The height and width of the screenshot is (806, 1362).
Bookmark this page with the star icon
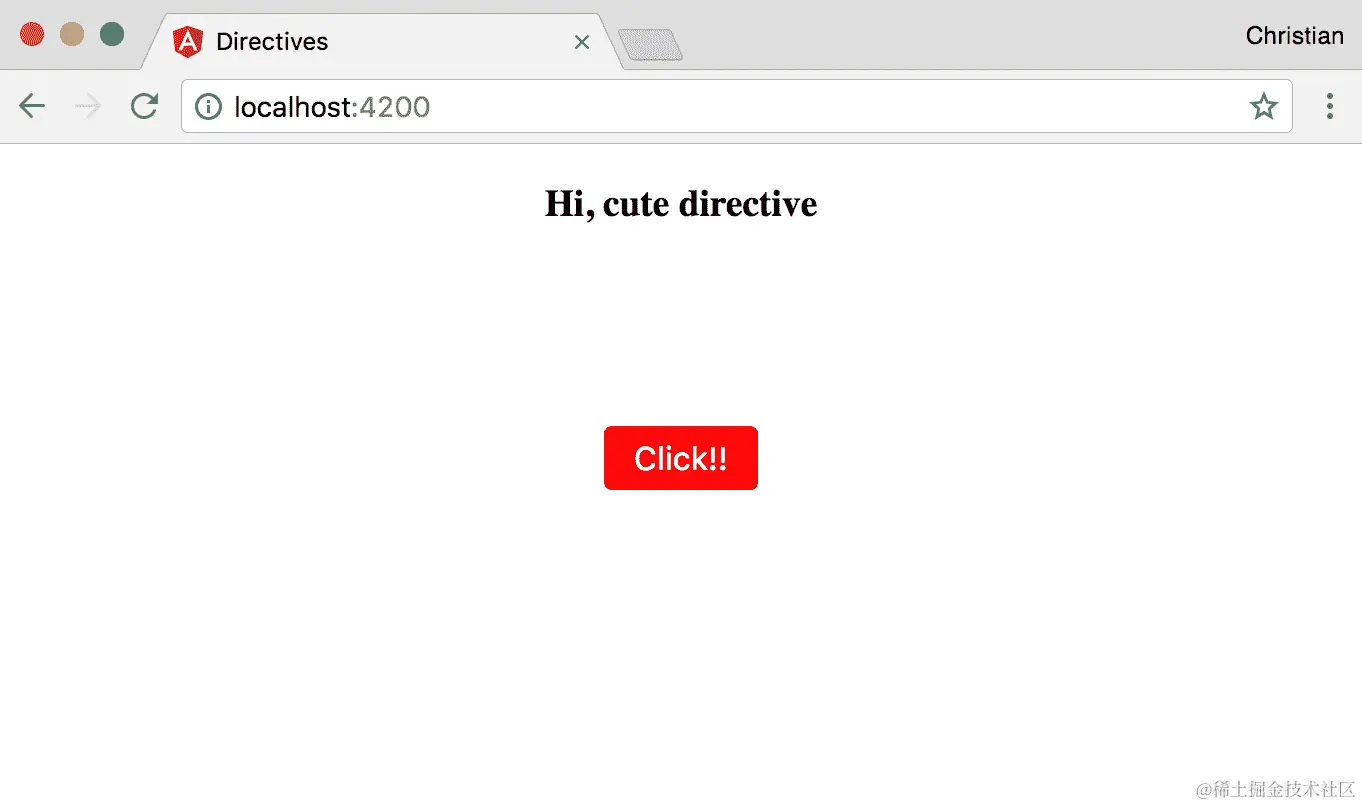[x=1264, y=106]
